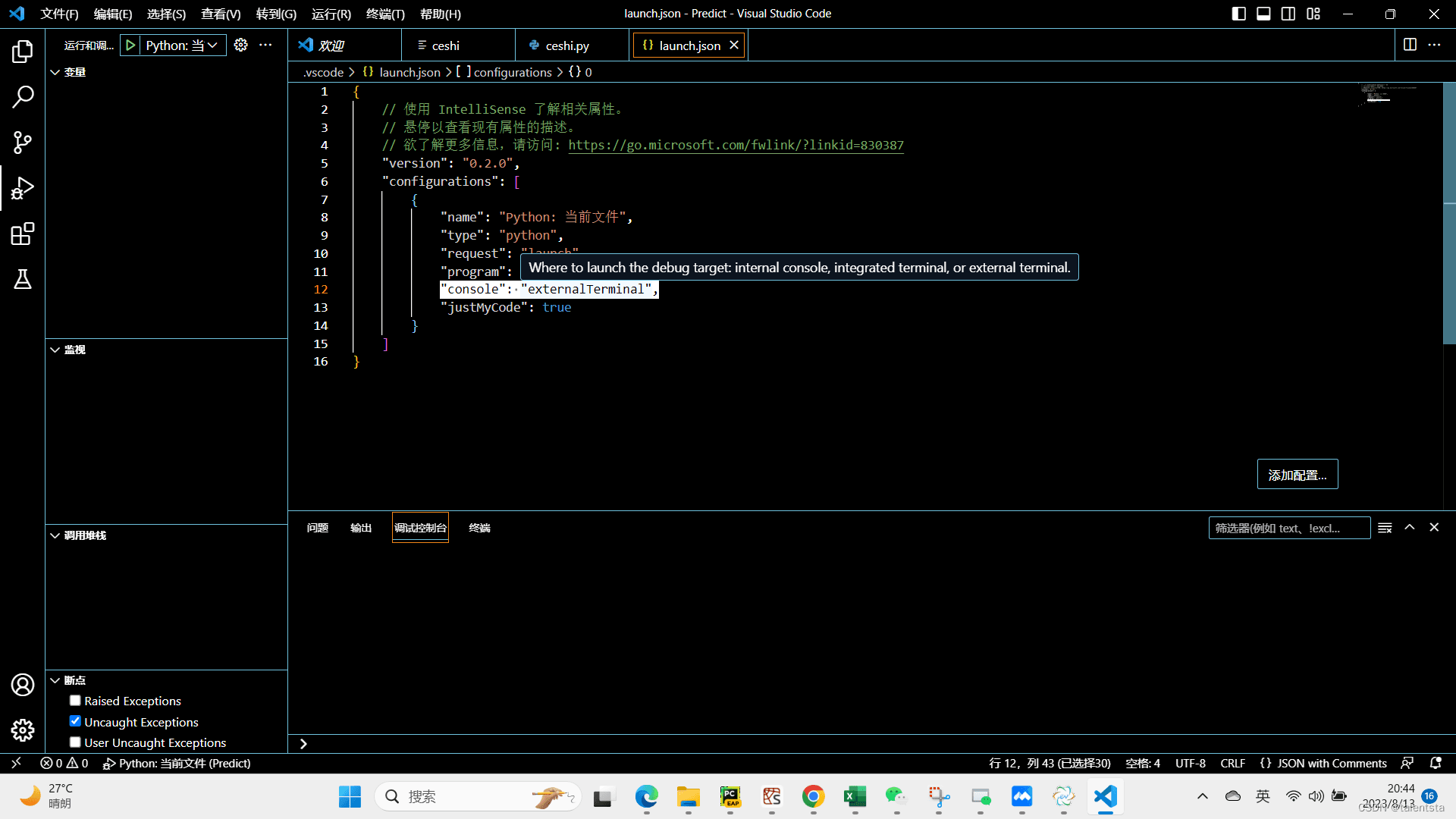The height and width of the screenshot is (819, 1456).
Task: Open the Extensions view
Action: coord(23,234)
